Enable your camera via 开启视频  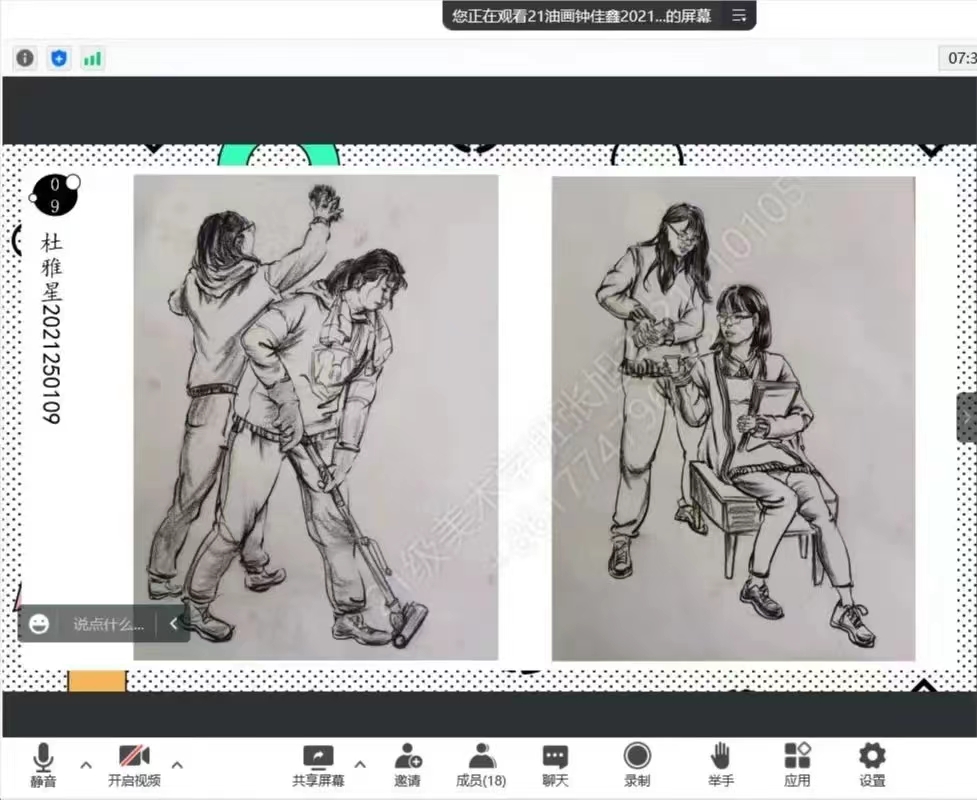pyautogui.click(x=134, y=764)
